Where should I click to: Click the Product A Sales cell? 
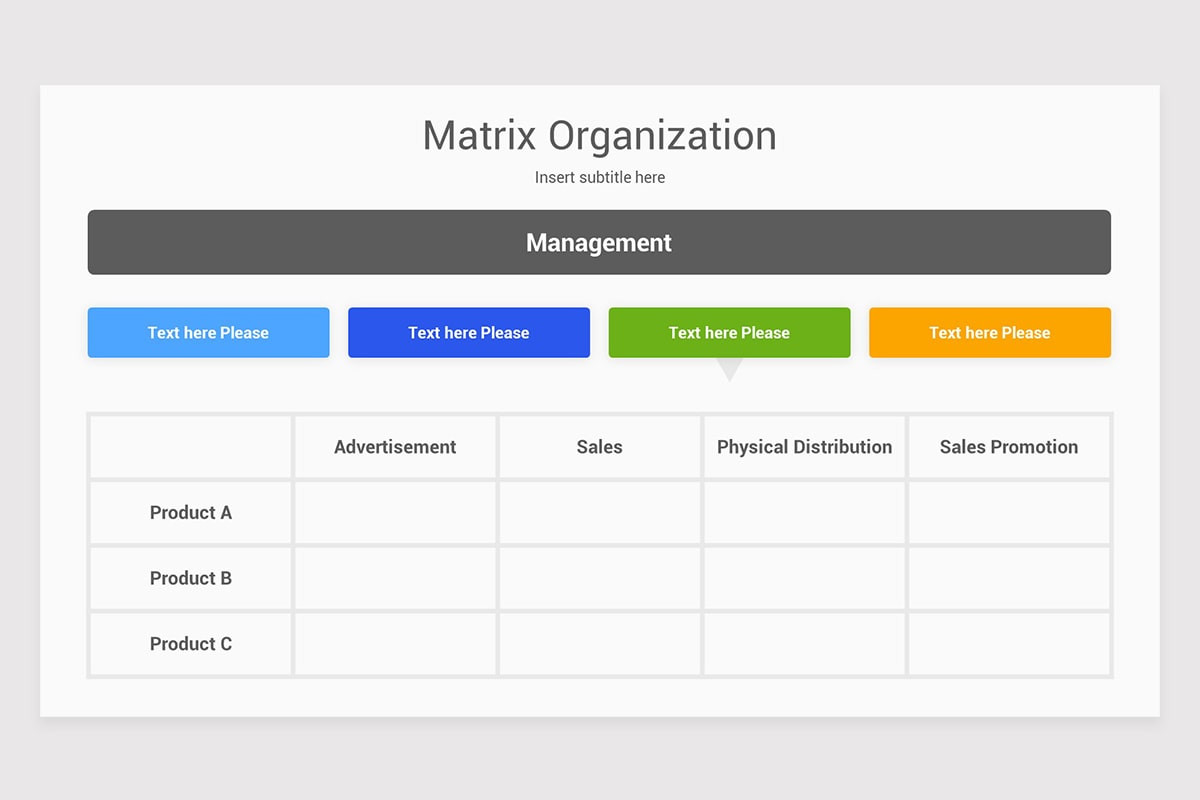click(600, 513)
